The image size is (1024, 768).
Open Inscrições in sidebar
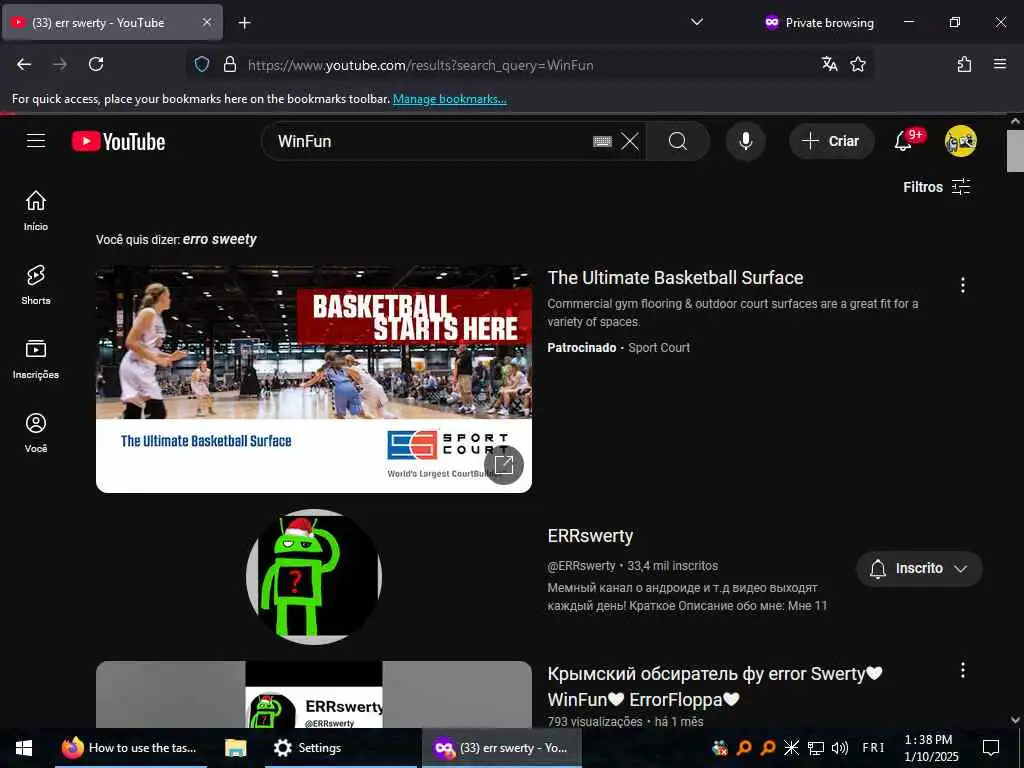pyautogui.click(x=36, y=359)
